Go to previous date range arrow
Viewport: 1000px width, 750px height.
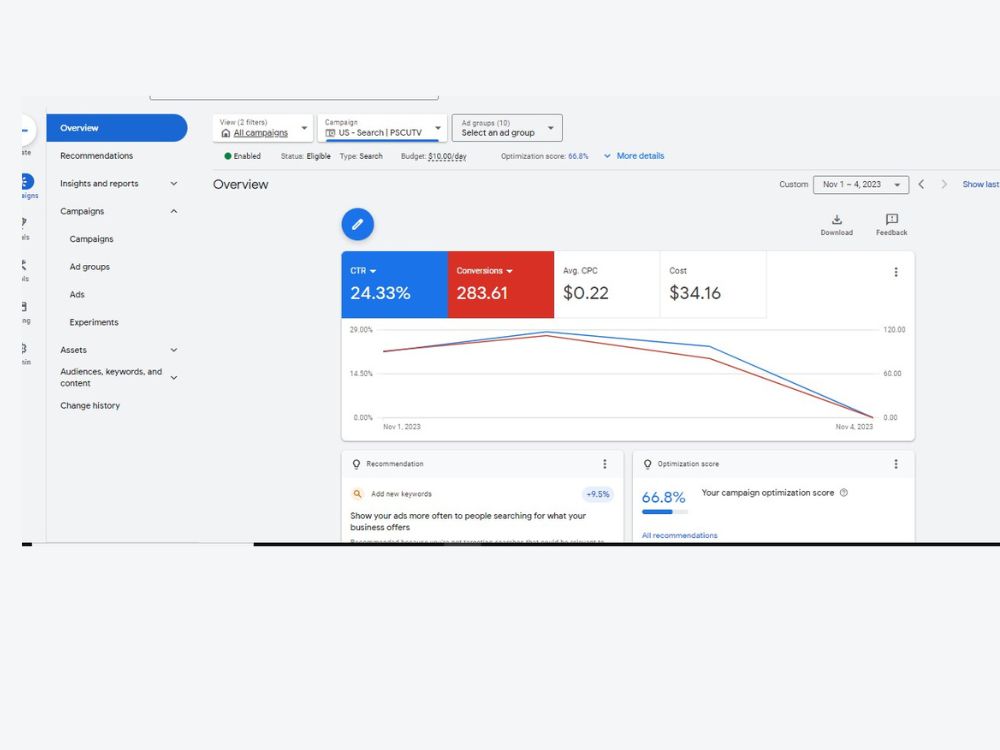click(921, 184)
